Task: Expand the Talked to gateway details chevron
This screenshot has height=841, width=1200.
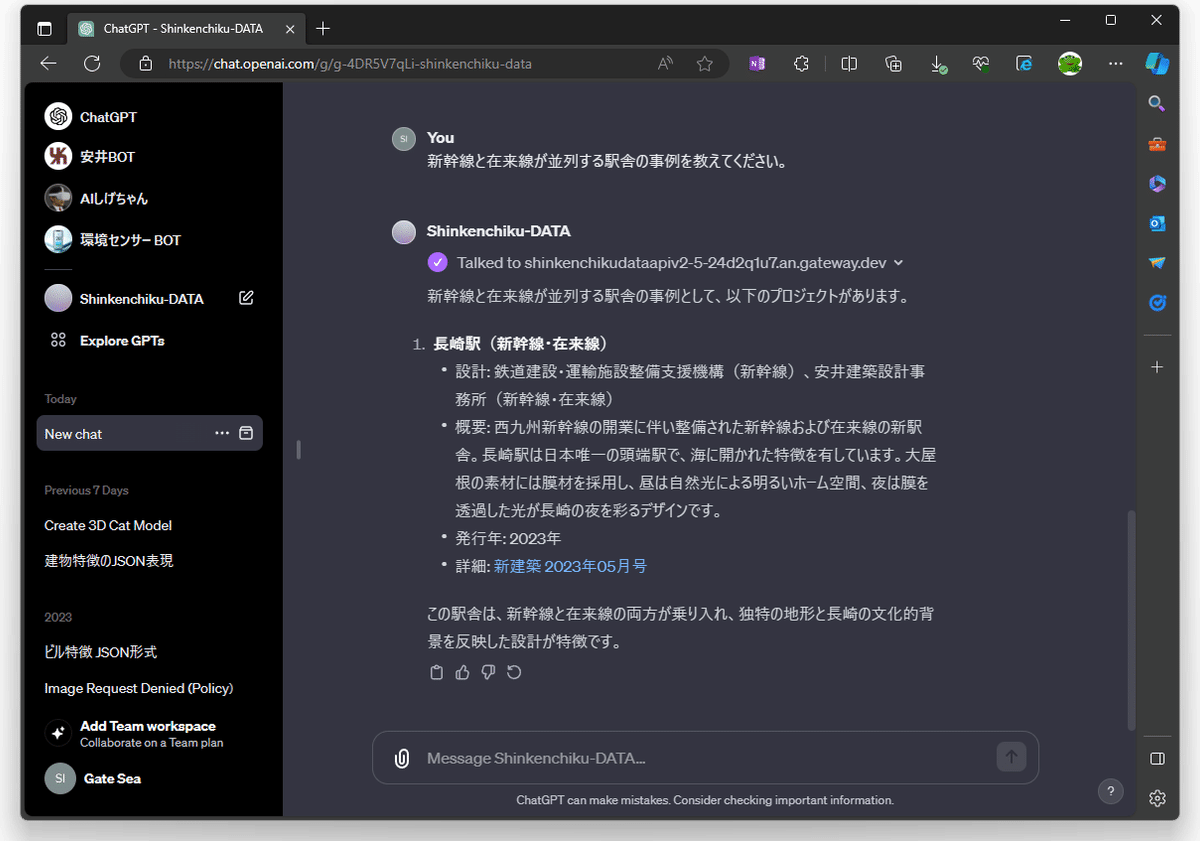Action: pos(898,263)
